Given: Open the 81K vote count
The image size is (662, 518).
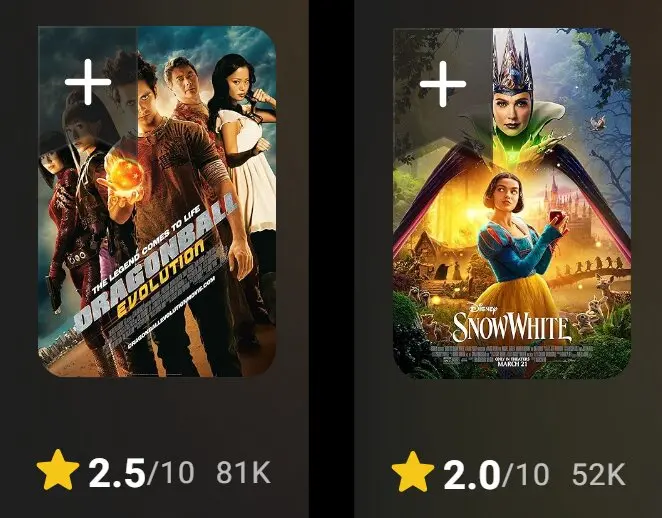Looking at the screenshot, I should point(244,473).
